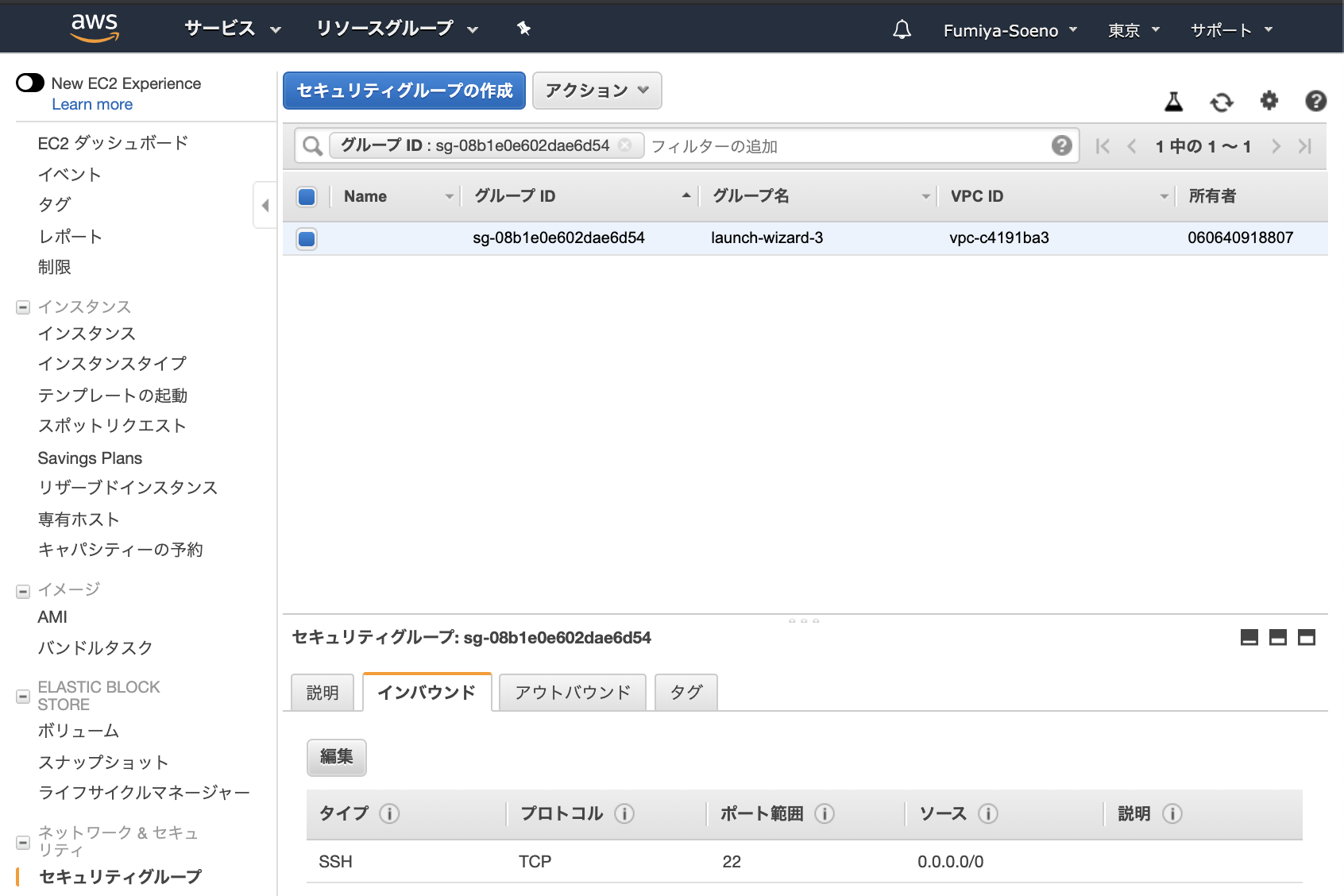Click the pin icon in the navigation bar
The width and height of the screenshot is (1344, 896).
point(523,29)
